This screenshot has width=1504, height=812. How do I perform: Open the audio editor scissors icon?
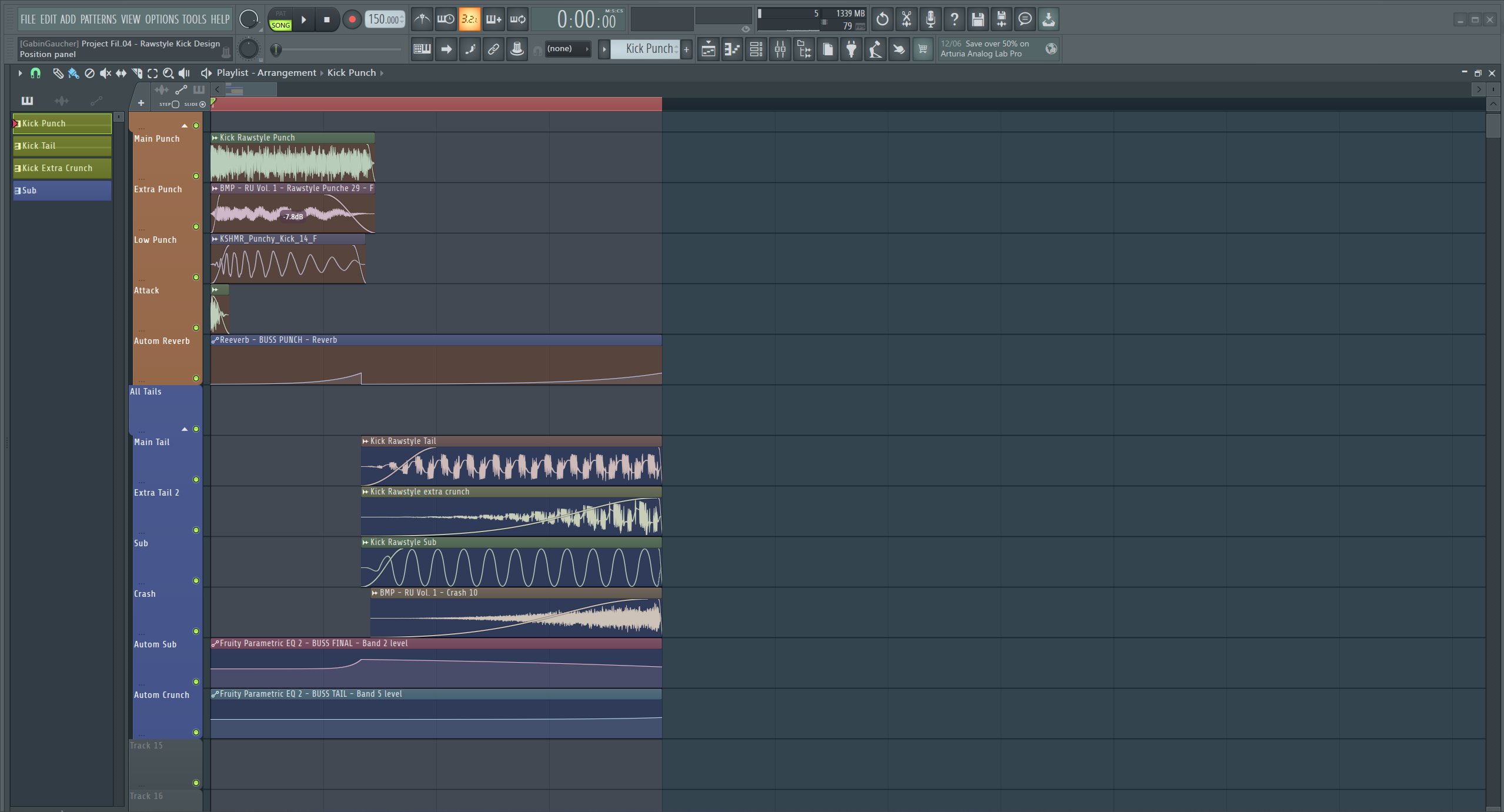click(906, 19)
